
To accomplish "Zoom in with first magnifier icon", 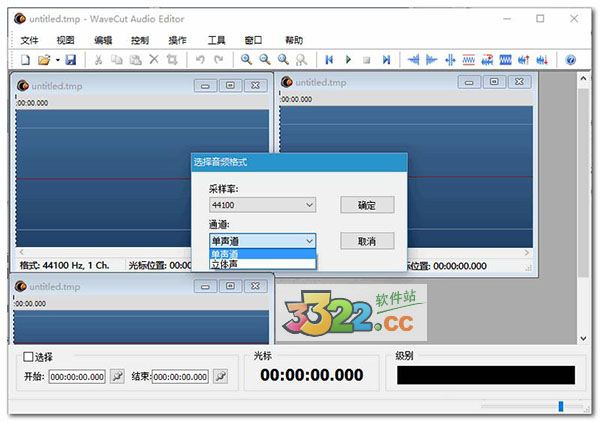I will tap(246, 60).
